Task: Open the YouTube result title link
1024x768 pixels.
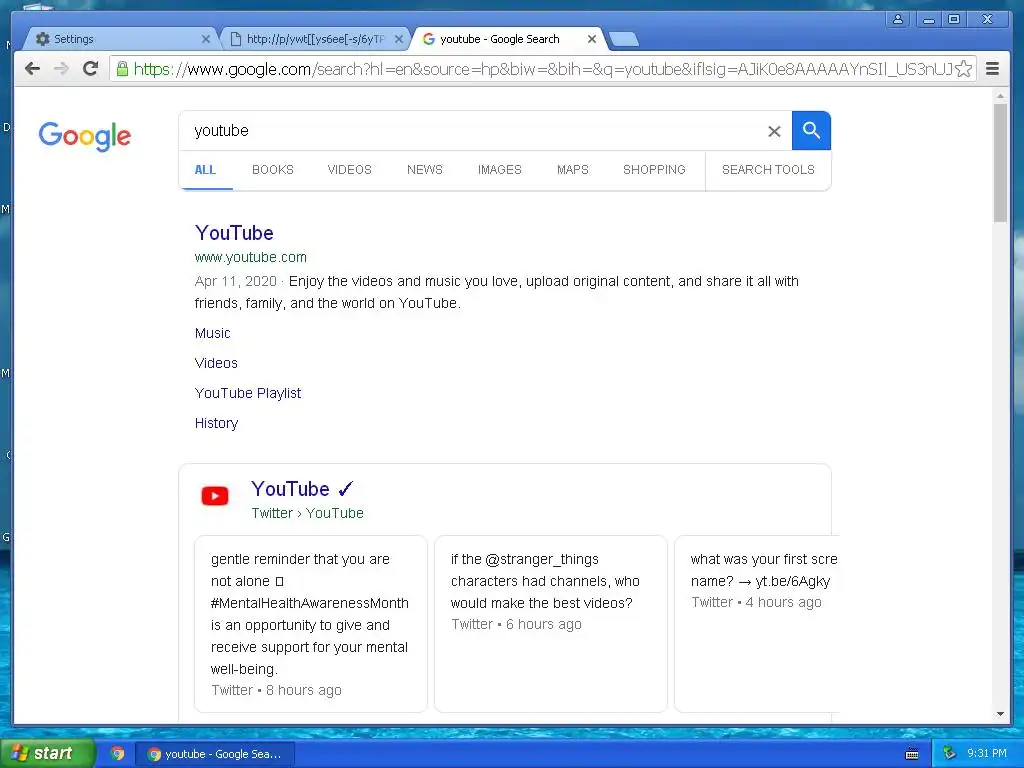Action: point(234,233)
